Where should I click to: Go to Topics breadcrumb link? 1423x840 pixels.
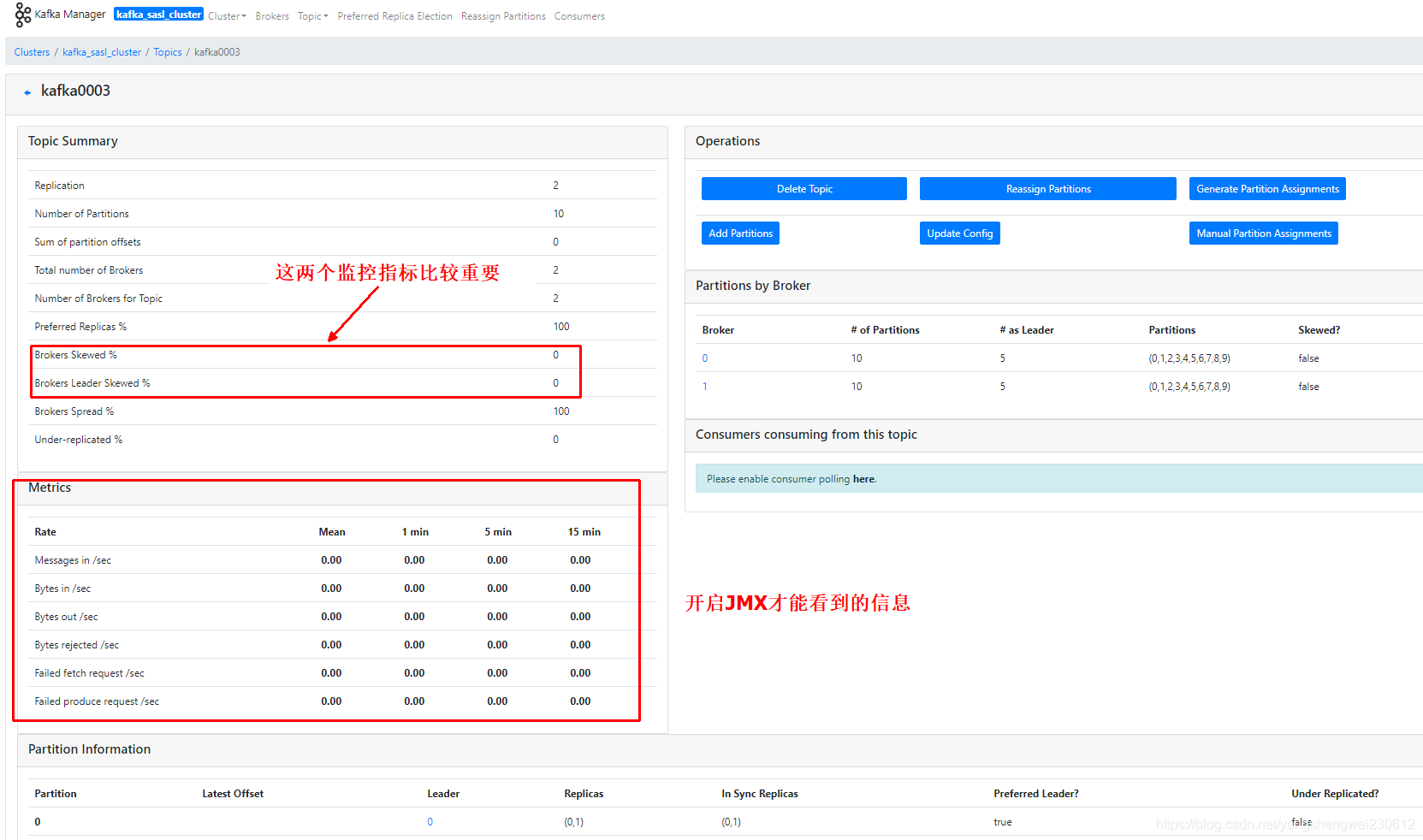pyautogui.click(x=168, y=52)
